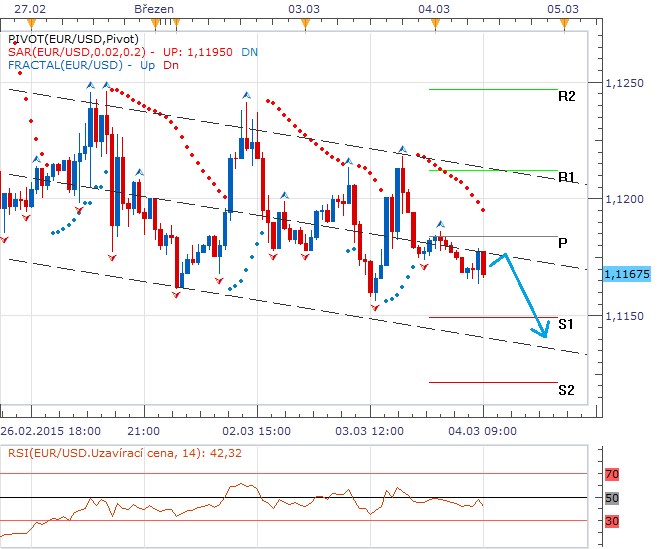The width and height of the screenshot is (660, 549).
Task: Click the current price tag 1,11675
Action: click(627, 271)
